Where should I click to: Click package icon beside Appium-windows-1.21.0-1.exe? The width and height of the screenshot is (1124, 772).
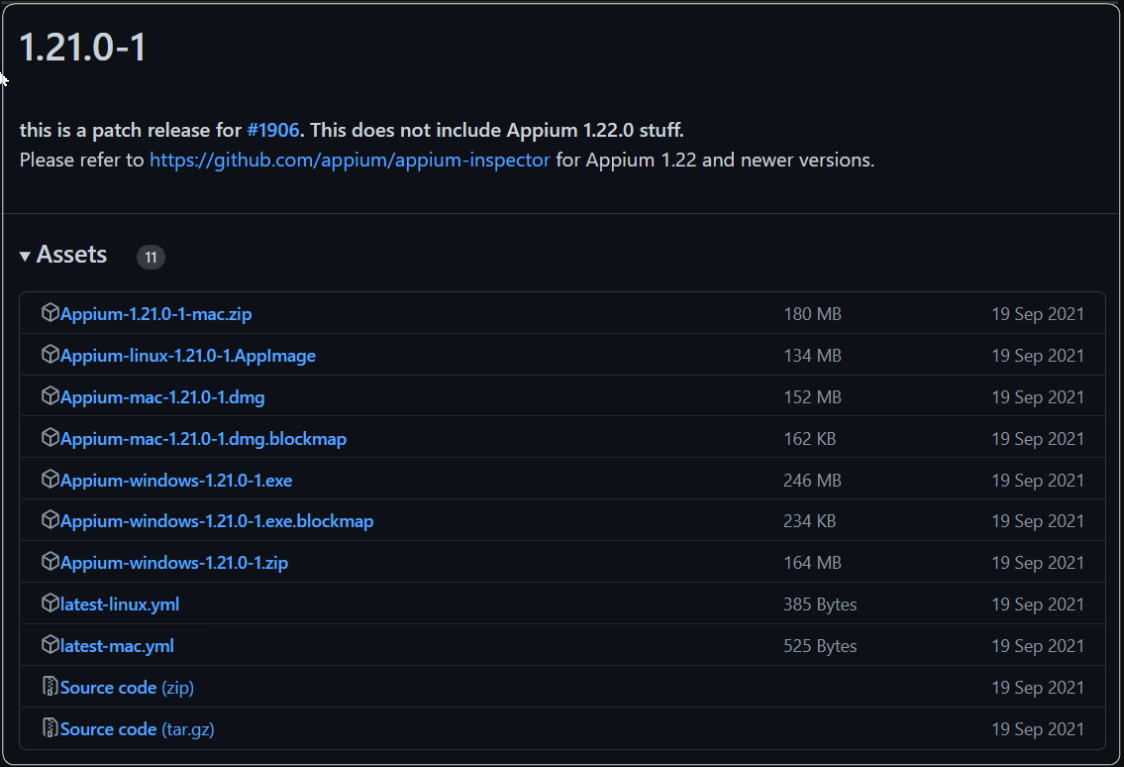click(x=50, y=480)
